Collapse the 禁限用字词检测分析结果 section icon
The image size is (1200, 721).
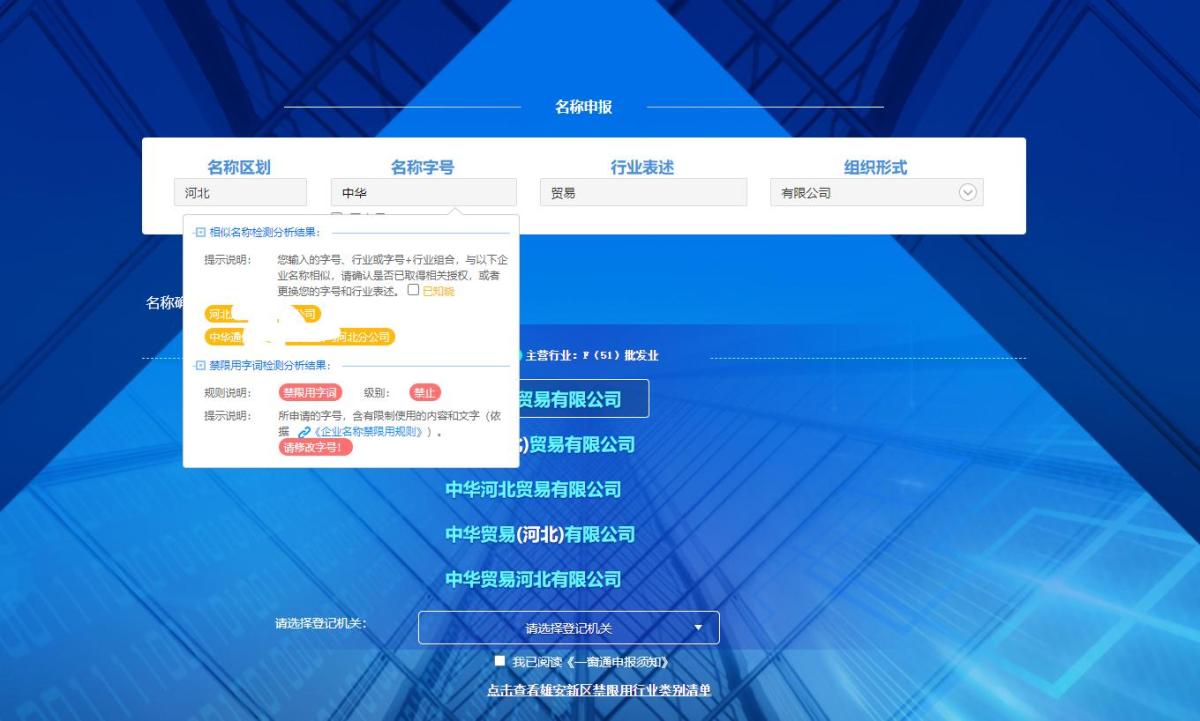(x=200, y=366)
